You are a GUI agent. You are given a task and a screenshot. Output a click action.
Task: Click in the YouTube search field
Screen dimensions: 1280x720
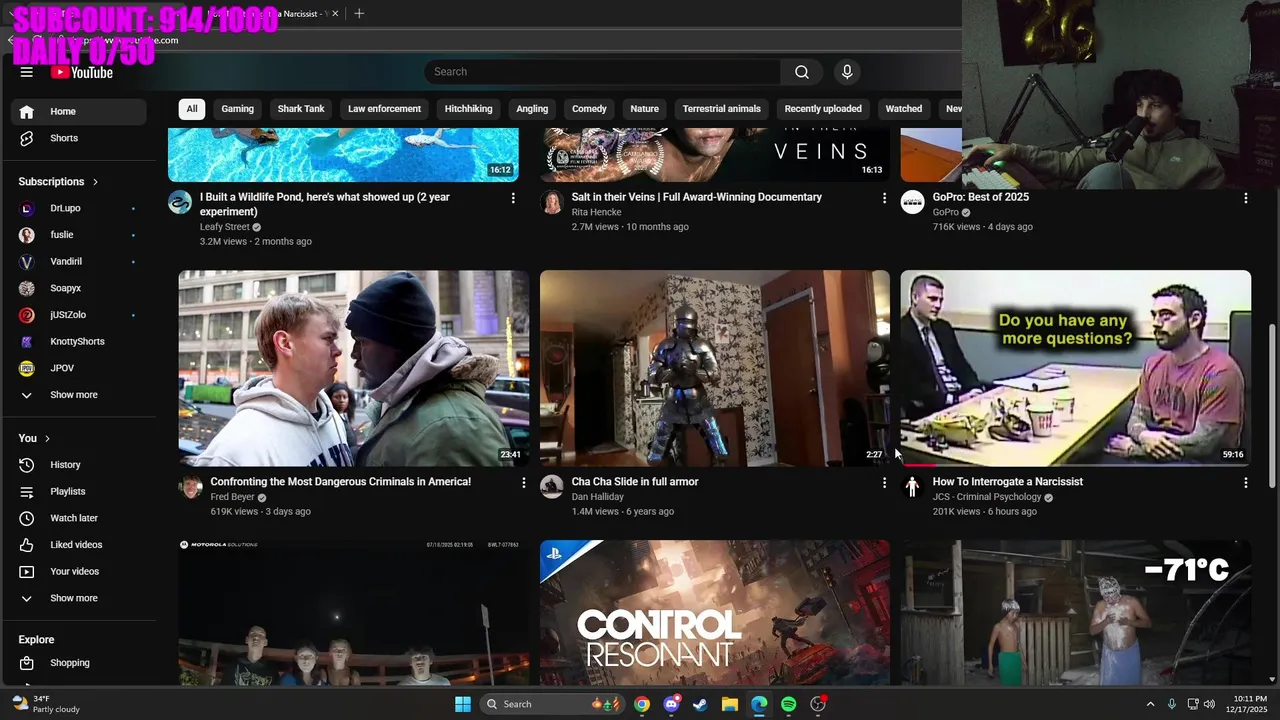[x=603, y=72]
